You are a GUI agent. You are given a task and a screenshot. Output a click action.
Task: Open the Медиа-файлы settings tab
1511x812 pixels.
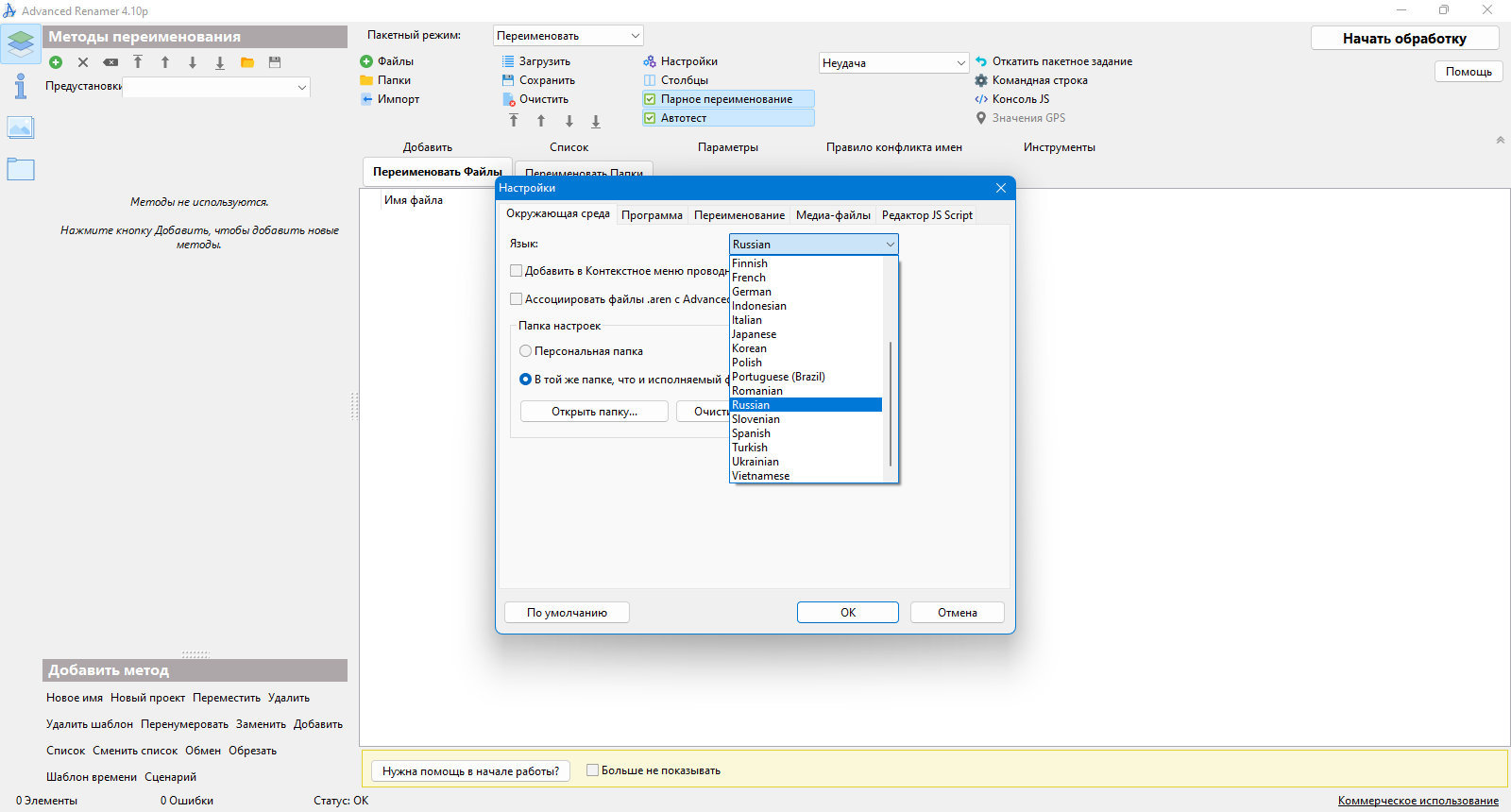(x=833, y=215)
